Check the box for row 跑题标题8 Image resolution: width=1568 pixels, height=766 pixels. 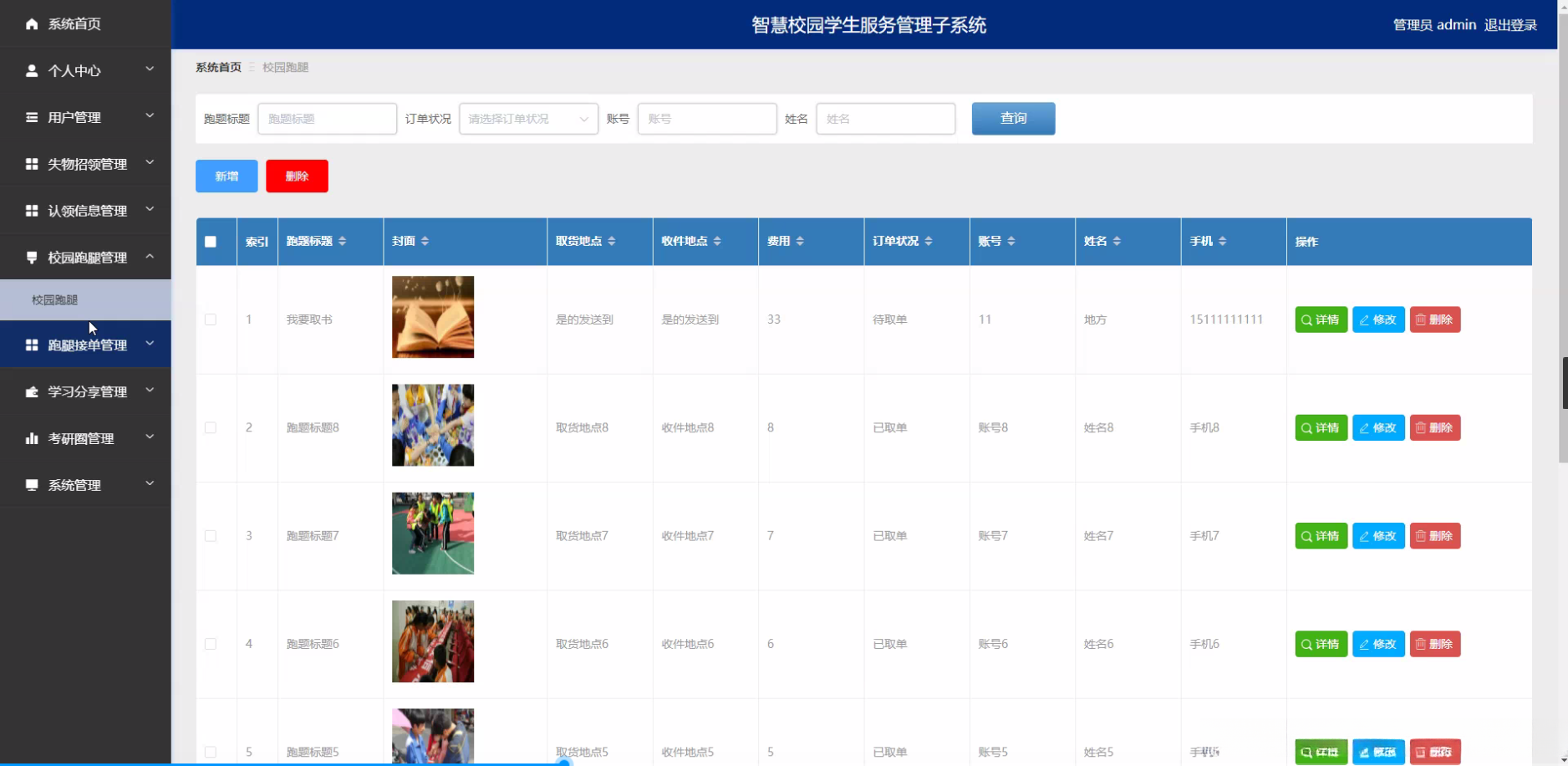pyautogui.click(x=211, y=427)
